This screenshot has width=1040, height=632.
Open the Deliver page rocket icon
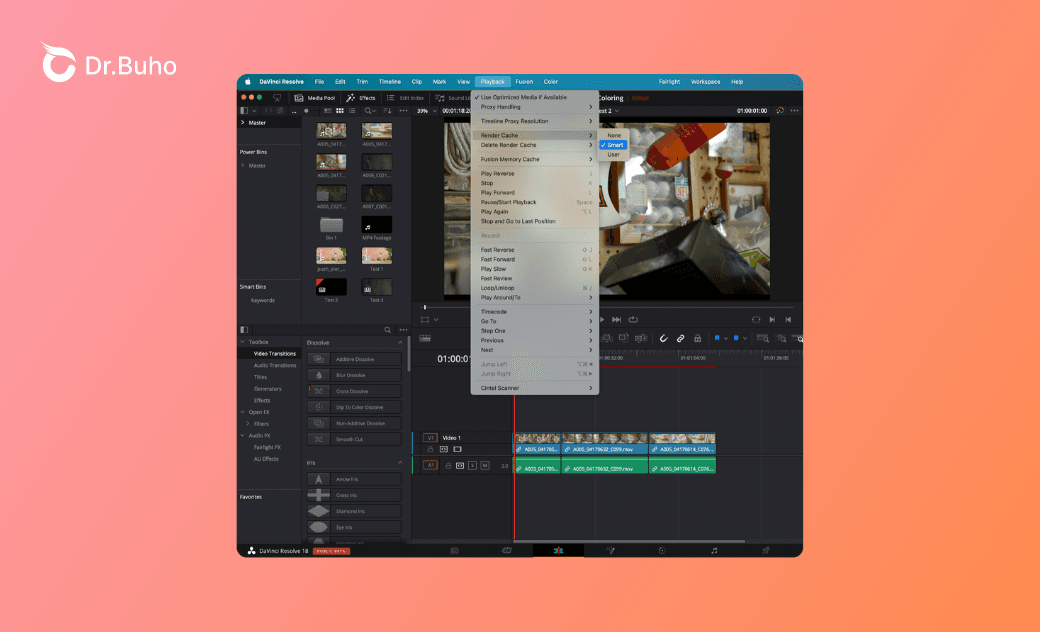[765, 550]
